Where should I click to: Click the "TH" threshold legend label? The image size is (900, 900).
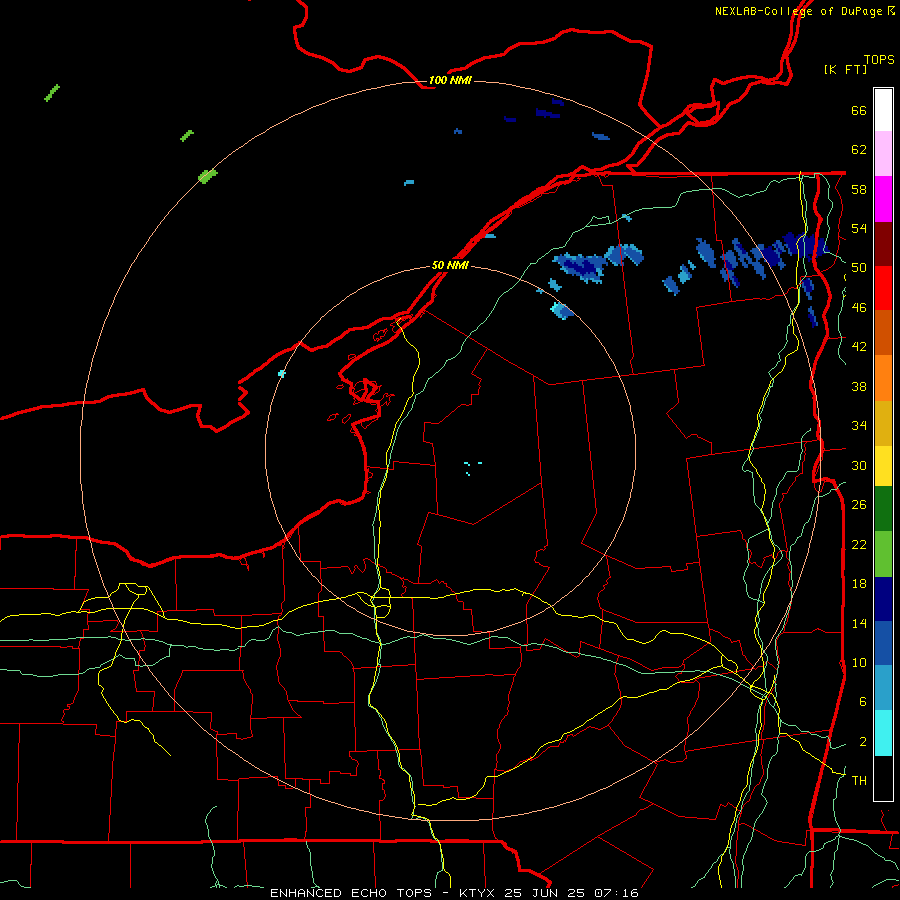coord(859,781)
